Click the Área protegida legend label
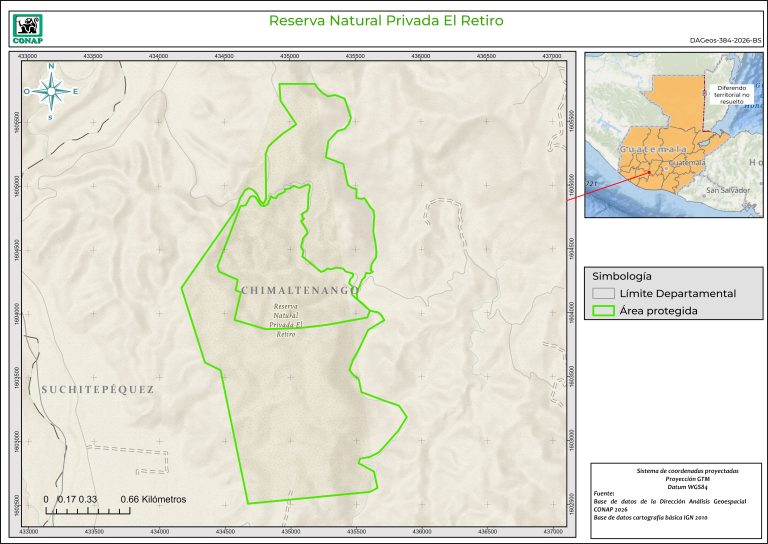This screenshot has height=544, width=768. (x=658, y=311)
